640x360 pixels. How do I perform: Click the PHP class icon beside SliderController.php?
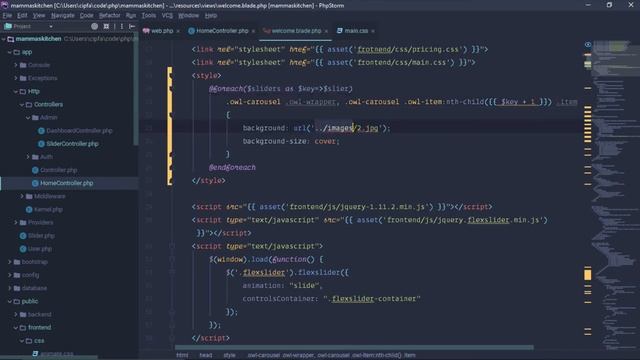[41, 144]
